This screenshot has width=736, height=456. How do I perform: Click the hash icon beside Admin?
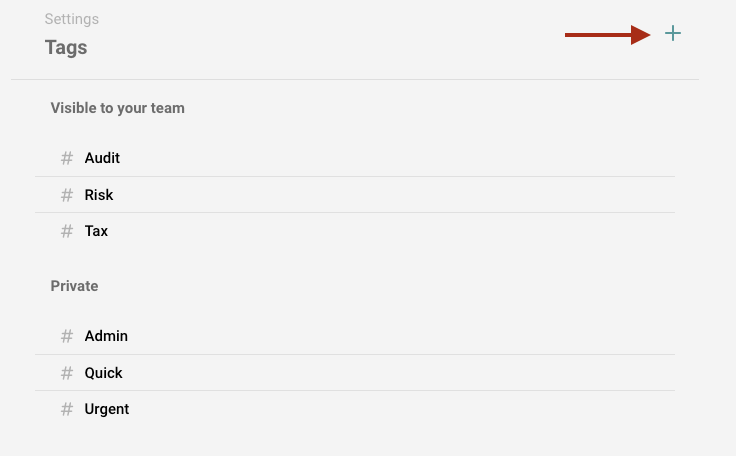67,336
